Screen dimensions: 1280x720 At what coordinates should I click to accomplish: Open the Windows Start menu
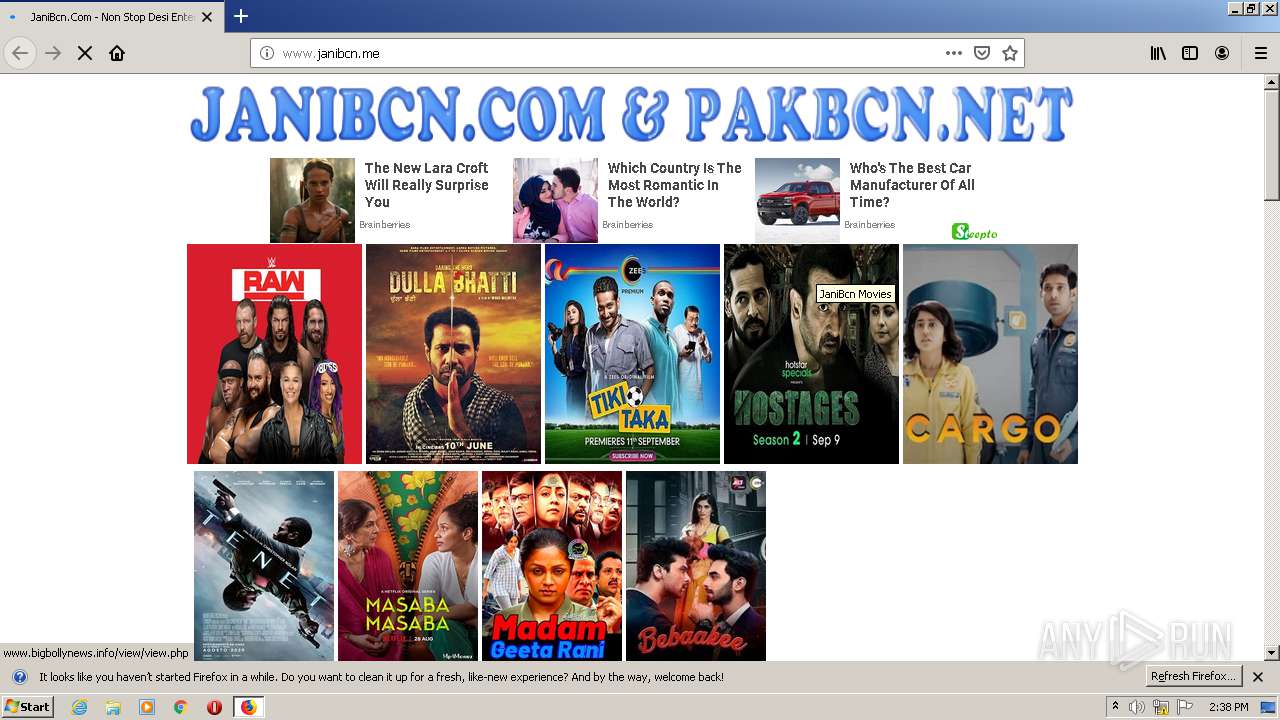coord(27,707)
